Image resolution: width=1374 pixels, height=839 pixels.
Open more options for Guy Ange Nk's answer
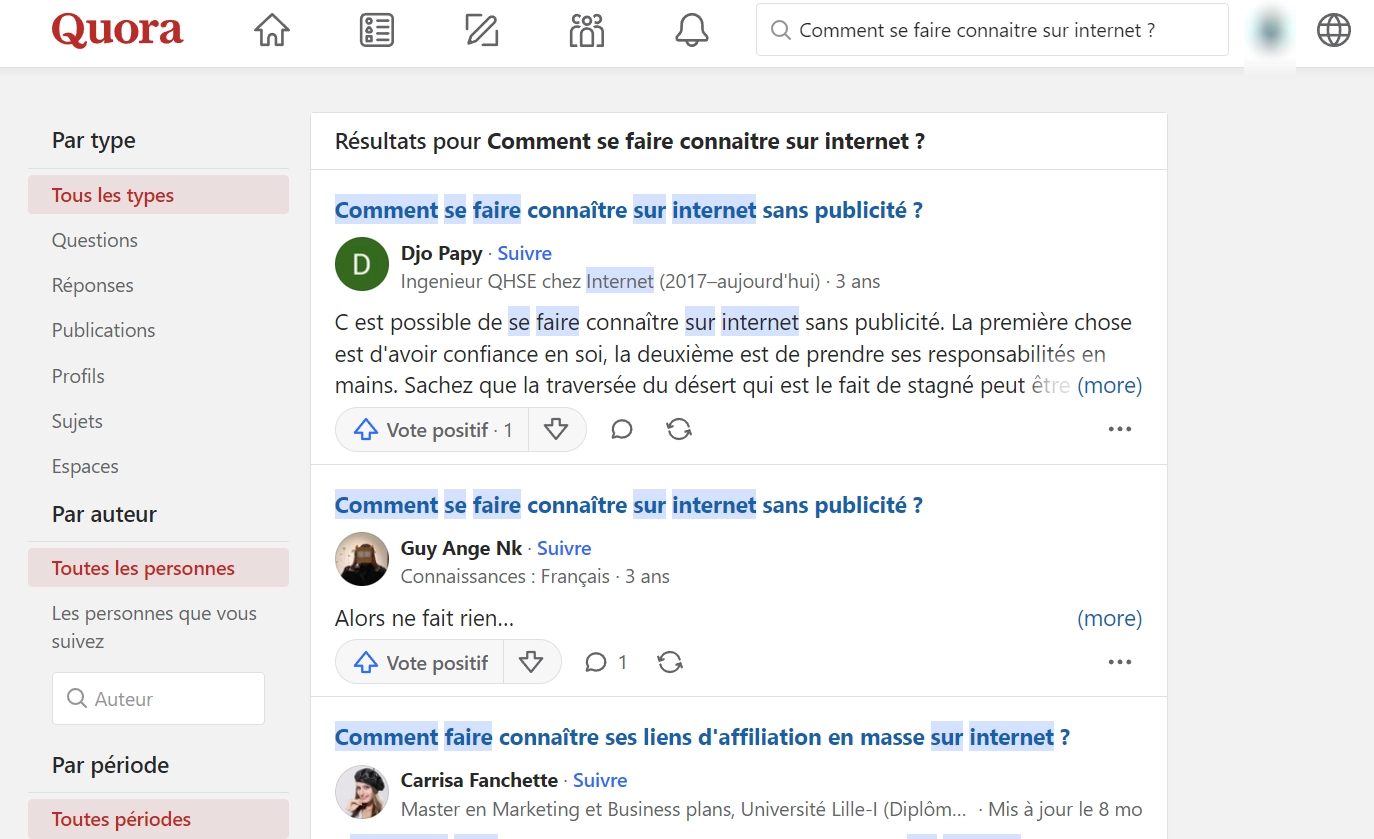(x=1120, y=662)
